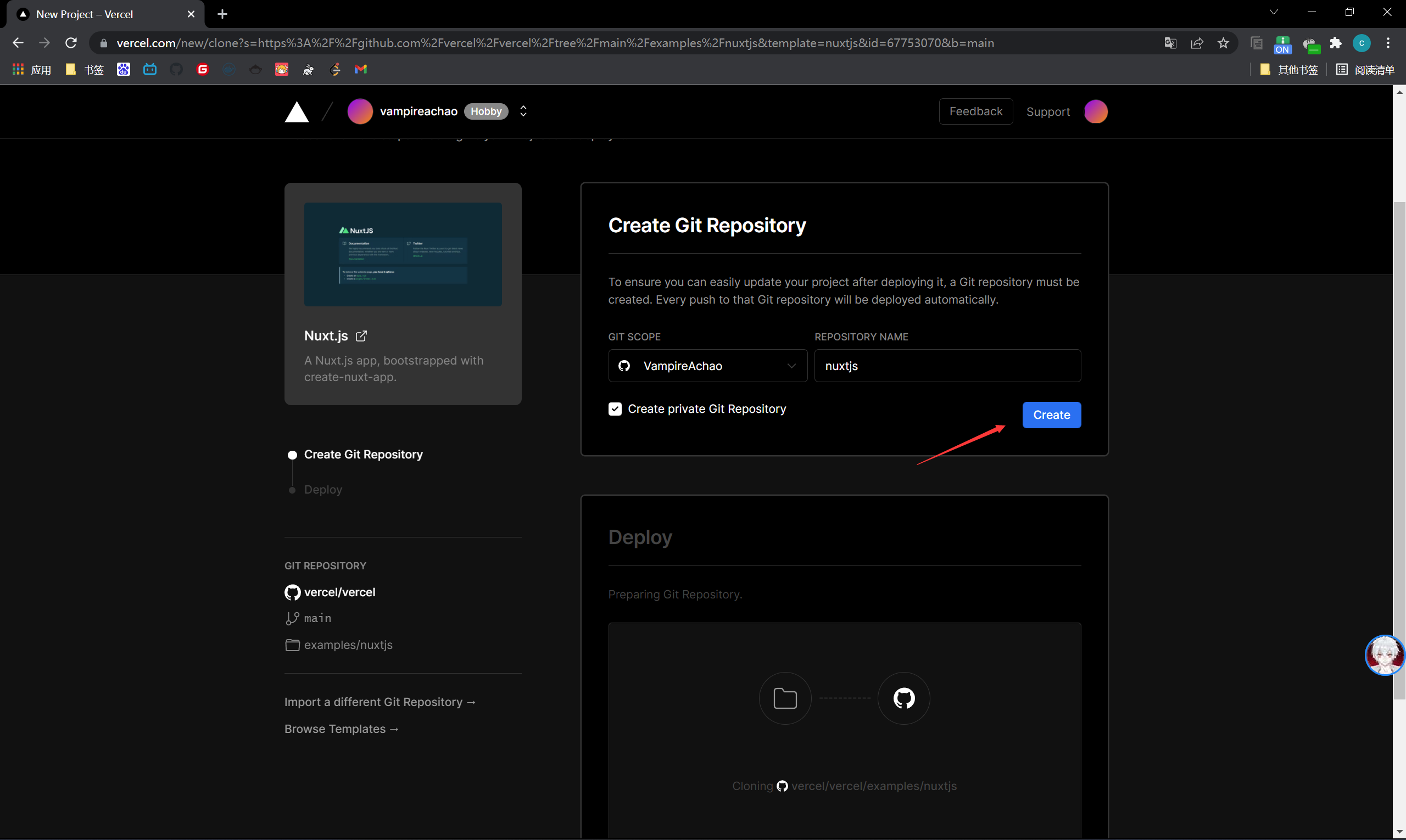The height and width of the screenshot is (840, 1406).
Task: Open the Baidu bookmark
Action: click(124, 69)
